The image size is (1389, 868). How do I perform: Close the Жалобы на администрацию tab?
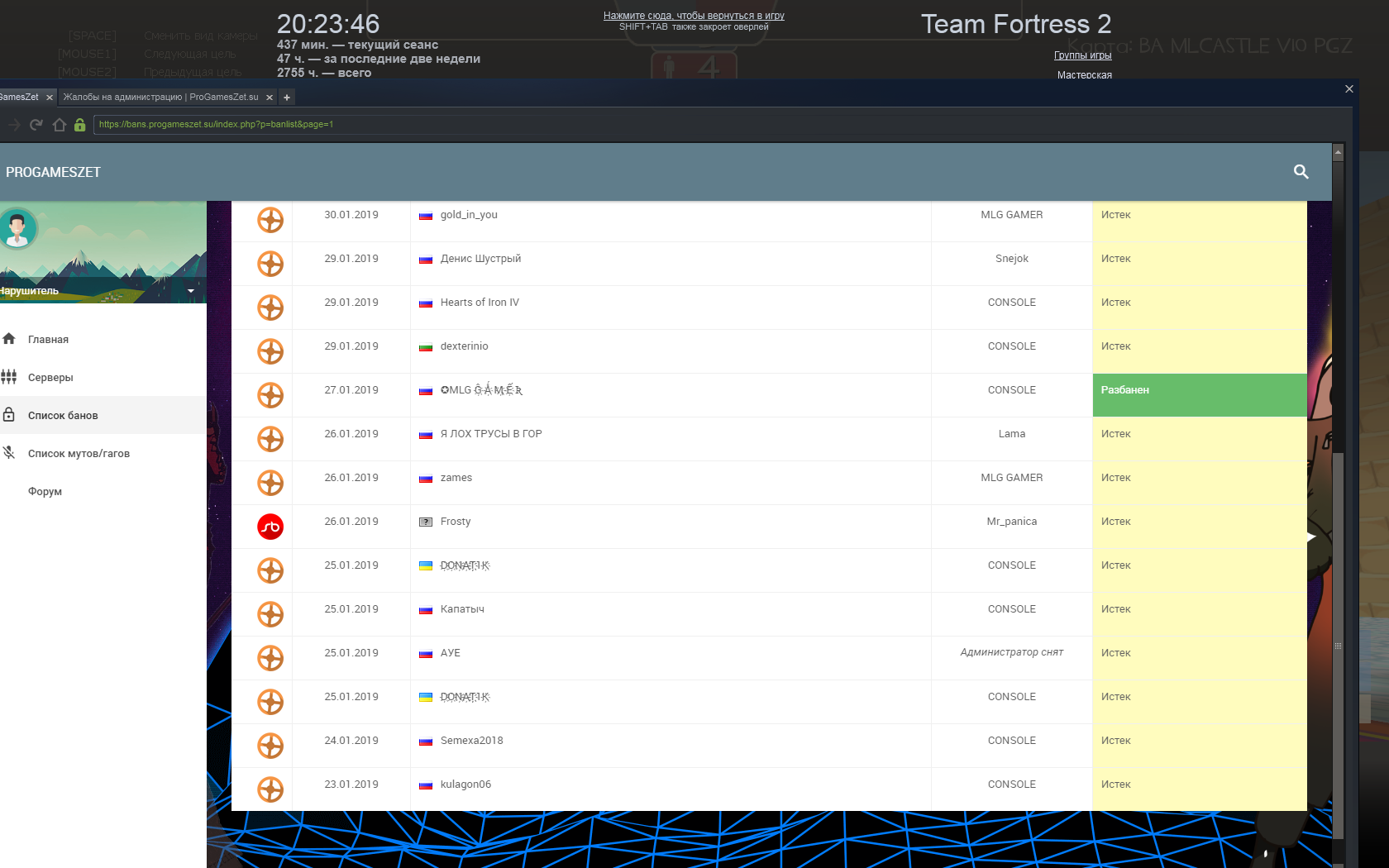click(270, 98)
